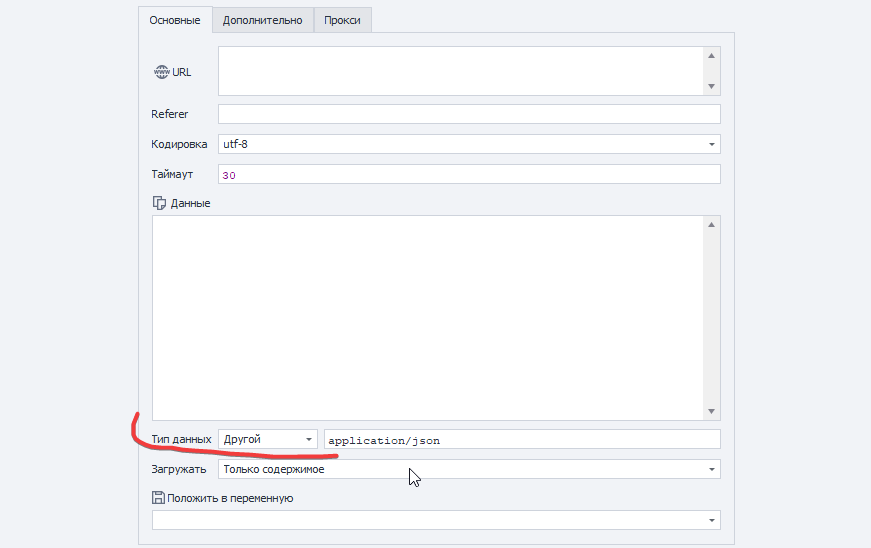This screenshot has height=548, width=871.
Task: Click the URL field scroll up arrow
Action: (712, 56)
